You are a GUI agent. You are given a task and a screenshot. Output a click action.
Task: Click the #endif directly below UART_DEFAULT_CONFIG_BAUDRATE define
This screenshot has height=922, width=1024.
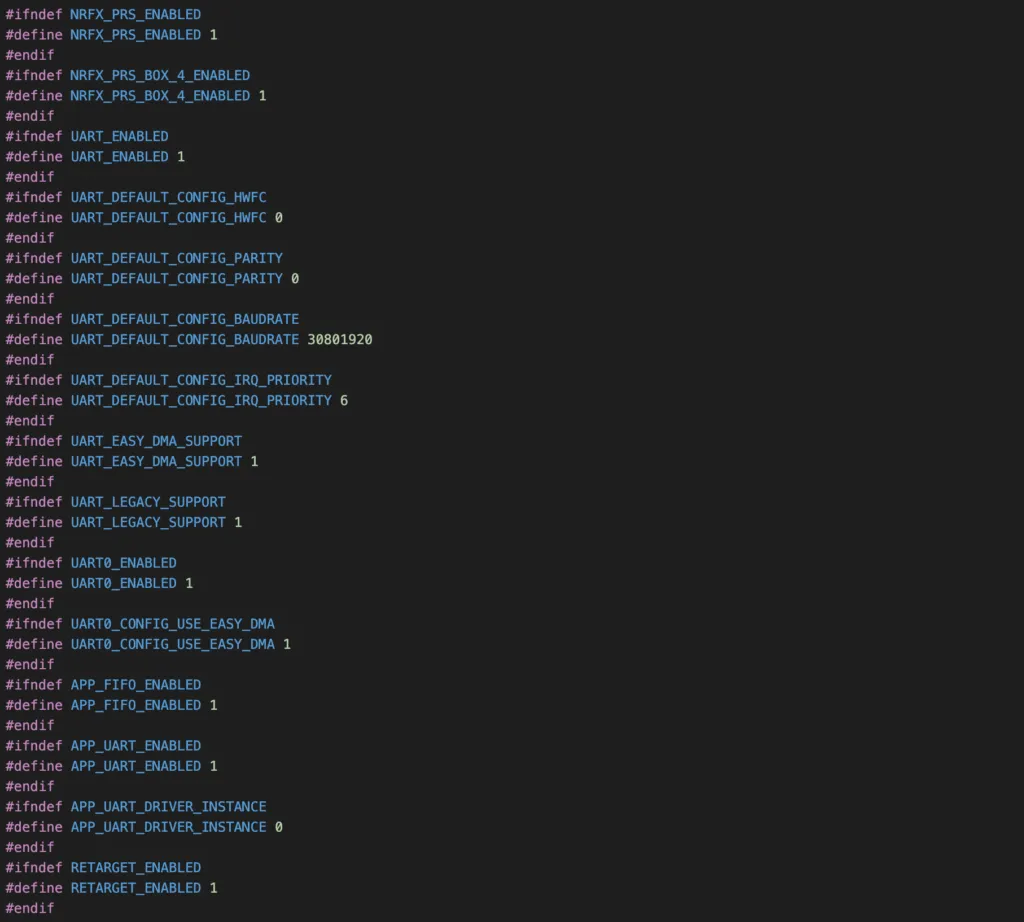30,360
